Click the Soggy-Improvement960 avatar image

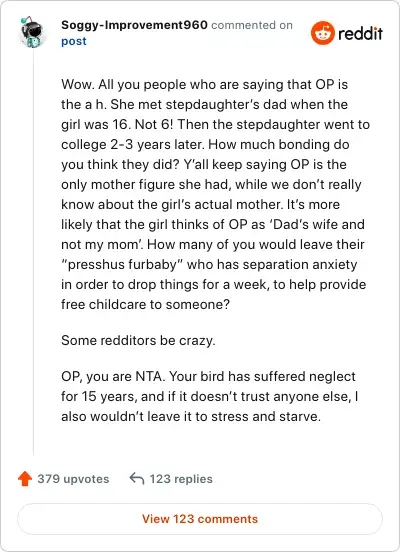pos(32,32)
